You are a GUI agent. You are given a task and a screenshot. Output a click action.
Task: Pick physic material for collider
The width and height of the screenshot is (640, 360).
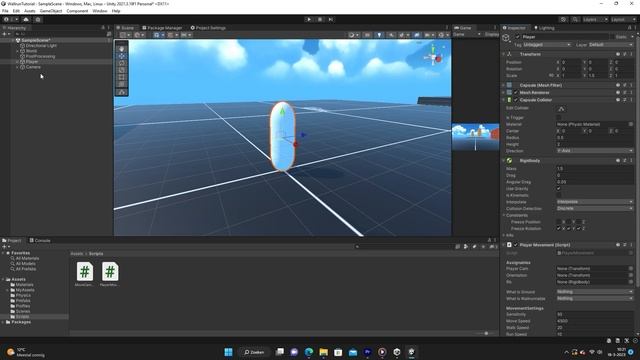point(631,124)
